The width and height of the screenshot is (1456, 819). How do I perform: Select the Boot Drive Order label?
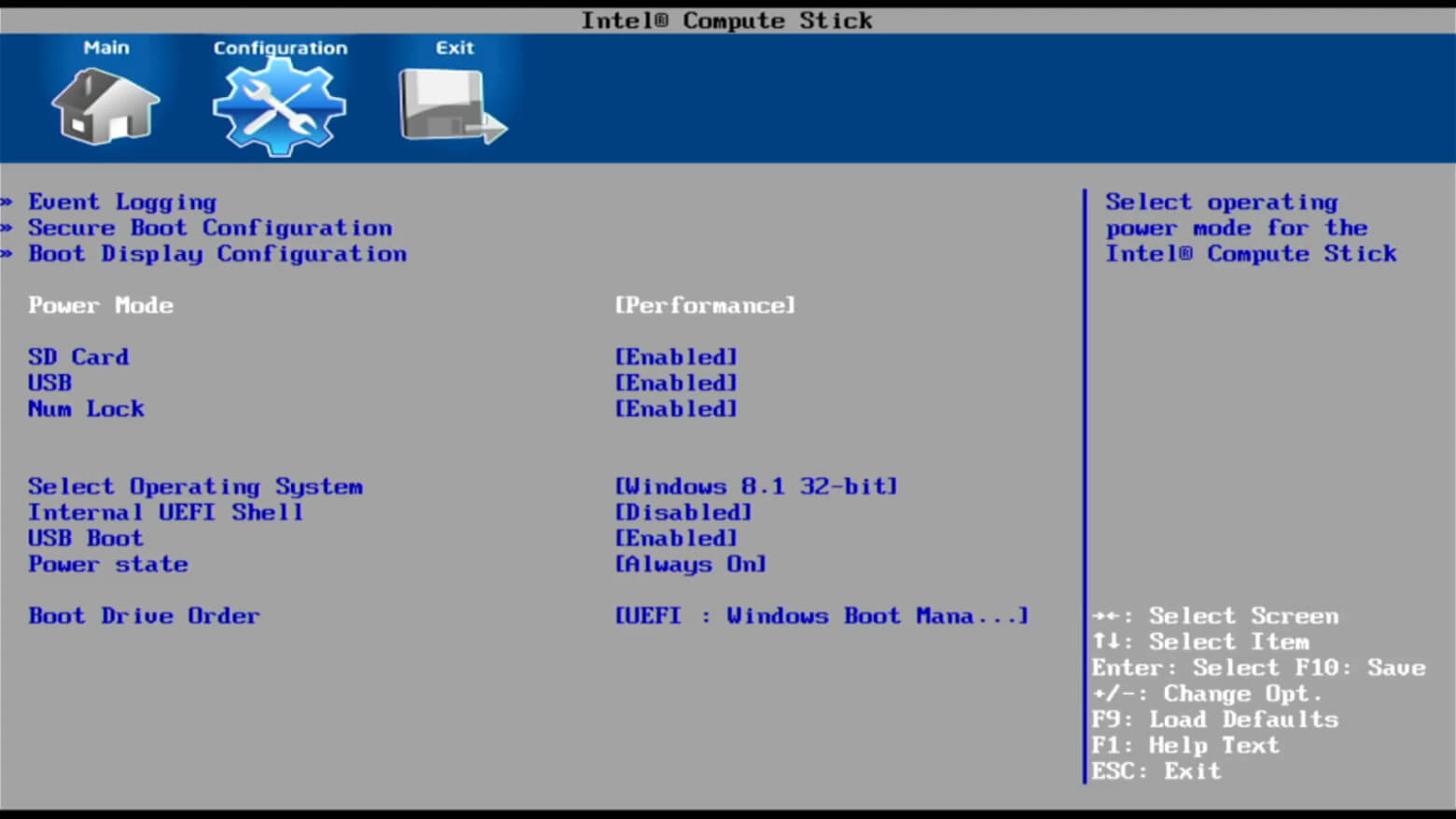[144, 616]
